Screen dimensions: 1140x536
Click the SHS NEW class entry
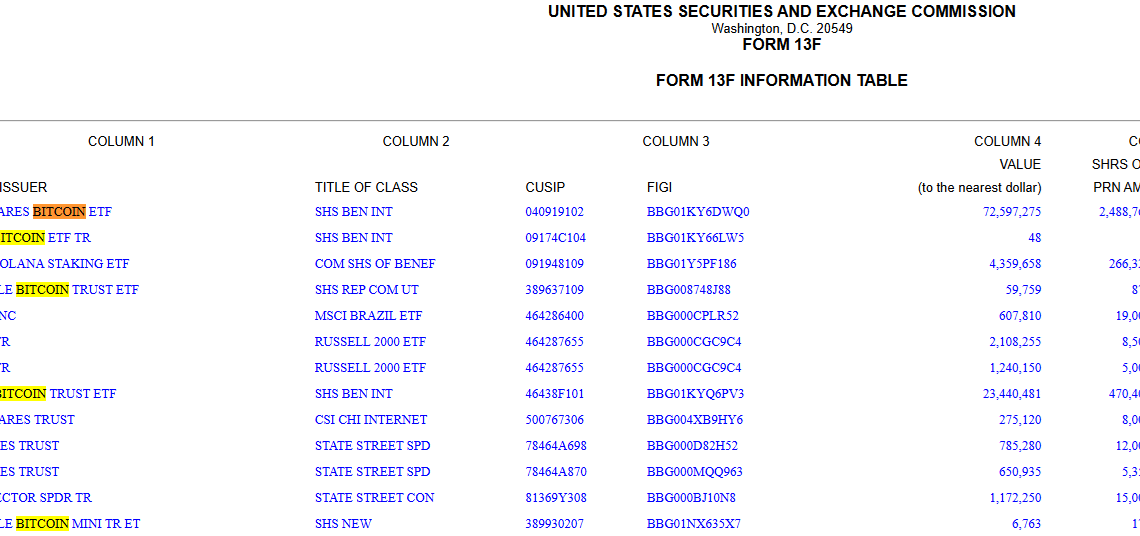[343, 524]
